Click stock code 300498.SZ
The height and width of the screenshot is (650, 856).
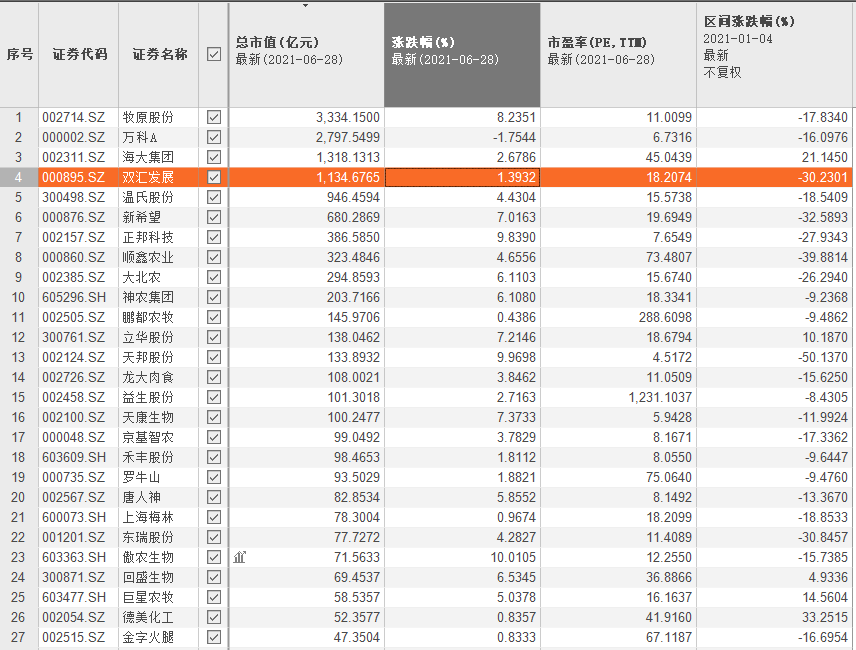click(x=74, y=197)
